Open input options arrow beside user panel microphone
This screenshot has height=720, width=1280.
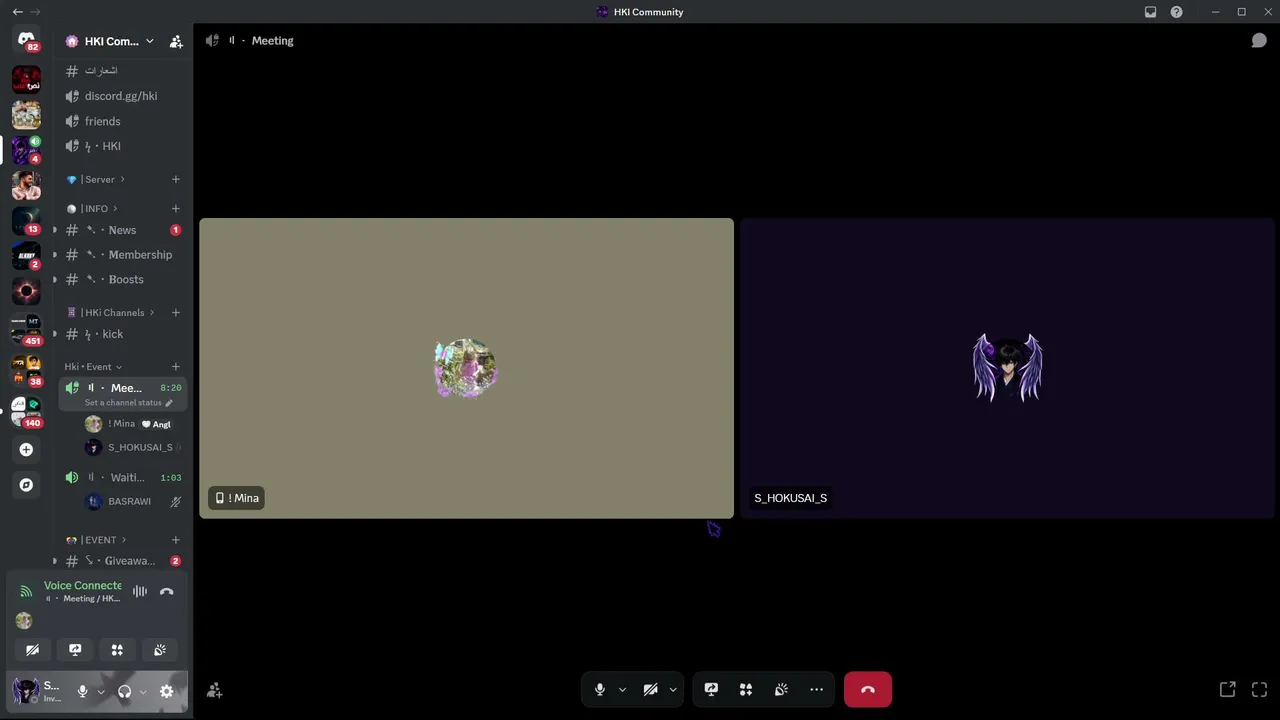pos(101,691)
